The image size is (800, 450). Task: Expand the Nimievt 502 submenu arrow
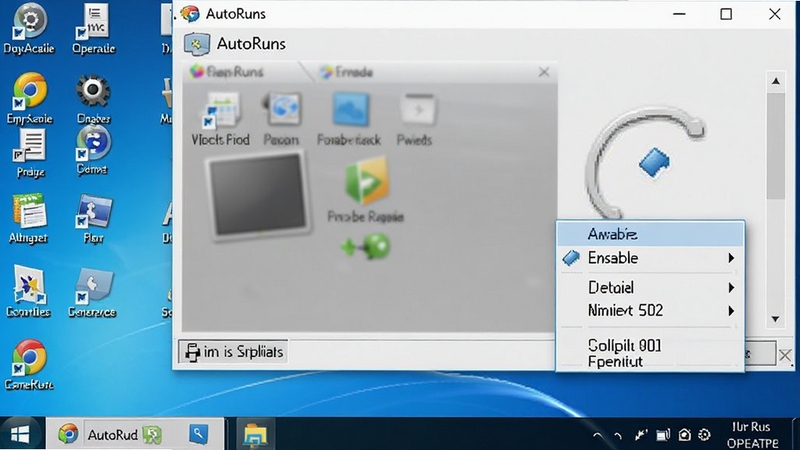click(731, 311)
